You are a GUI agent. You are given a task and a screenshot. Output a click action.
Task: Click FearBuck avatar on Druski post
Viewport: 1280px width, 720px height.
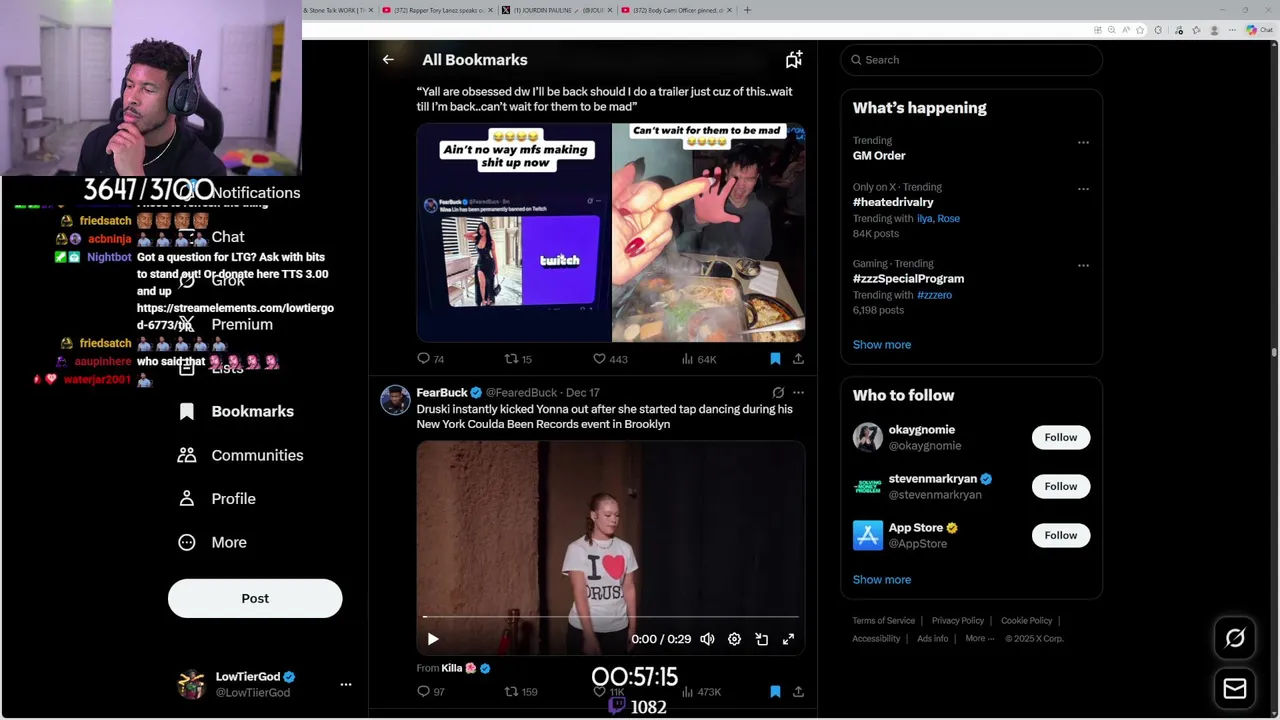tap(395, 400)
